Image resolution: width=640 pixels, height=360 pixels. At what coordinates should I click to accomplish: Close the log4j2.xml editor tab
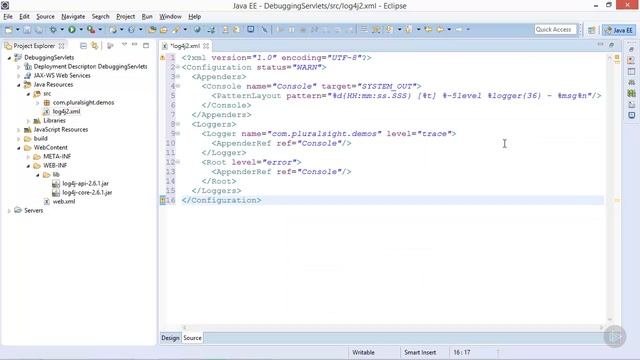coord(206,46)
